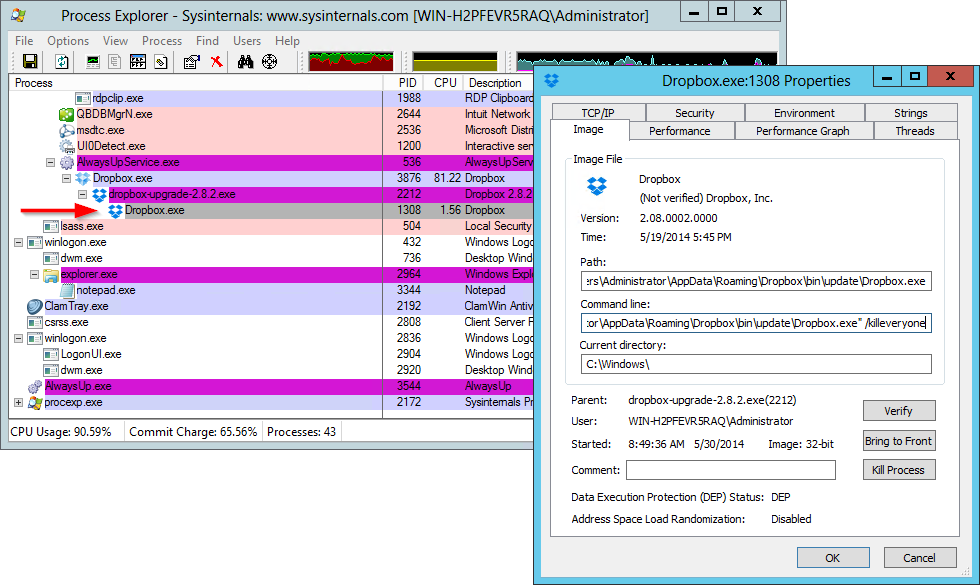The height and width of the screenshot is (585, 980).
Task: Click the Path text field
Action: pos(756,281)
